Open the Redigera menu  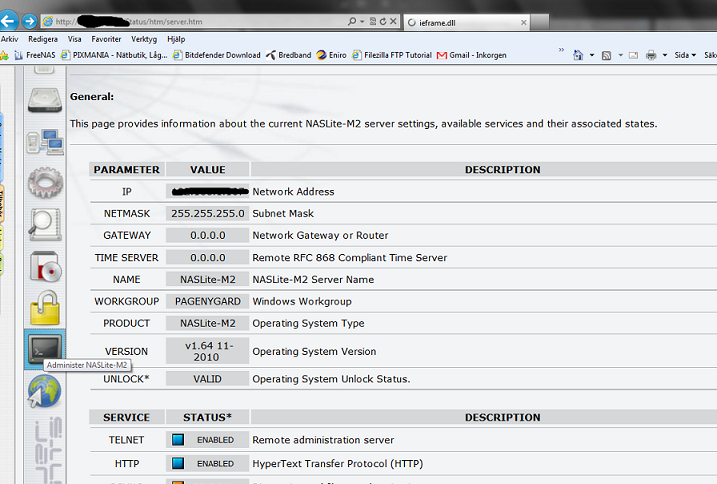tap(43, 39)
